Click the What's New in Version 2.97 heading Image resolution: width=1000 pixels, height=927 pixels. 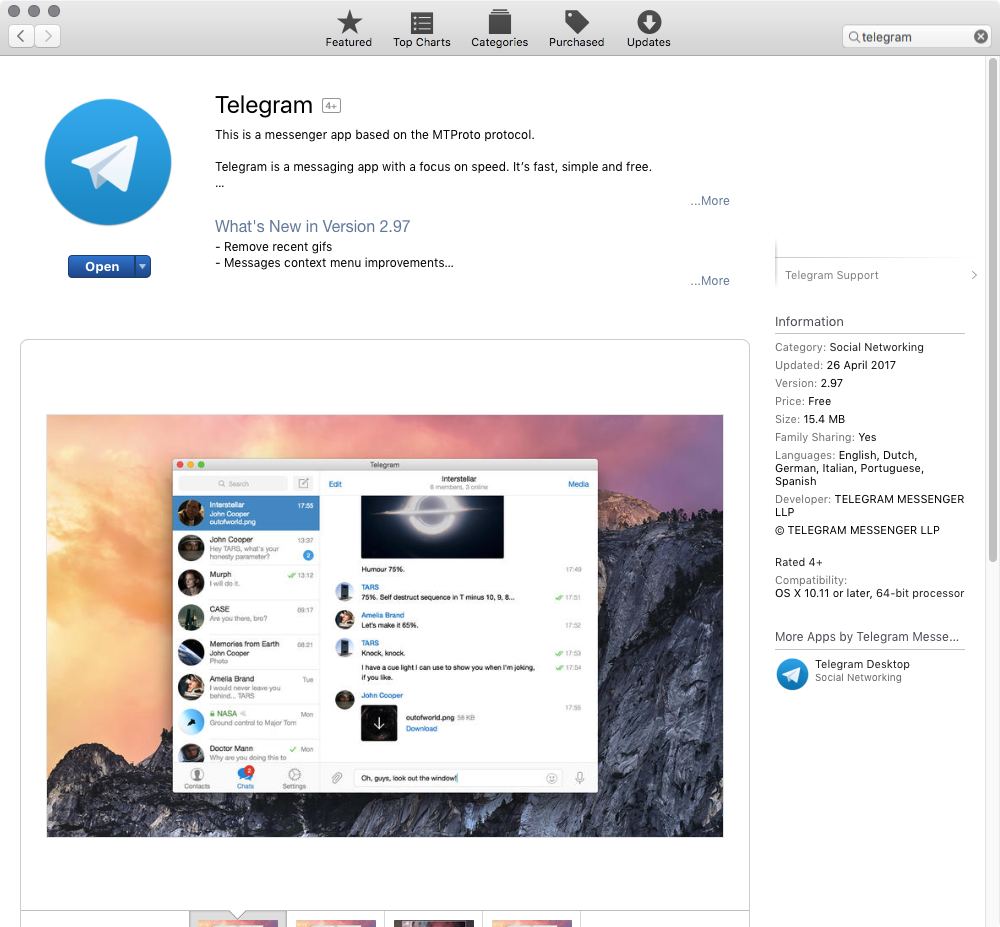click(x=312, y=226)
